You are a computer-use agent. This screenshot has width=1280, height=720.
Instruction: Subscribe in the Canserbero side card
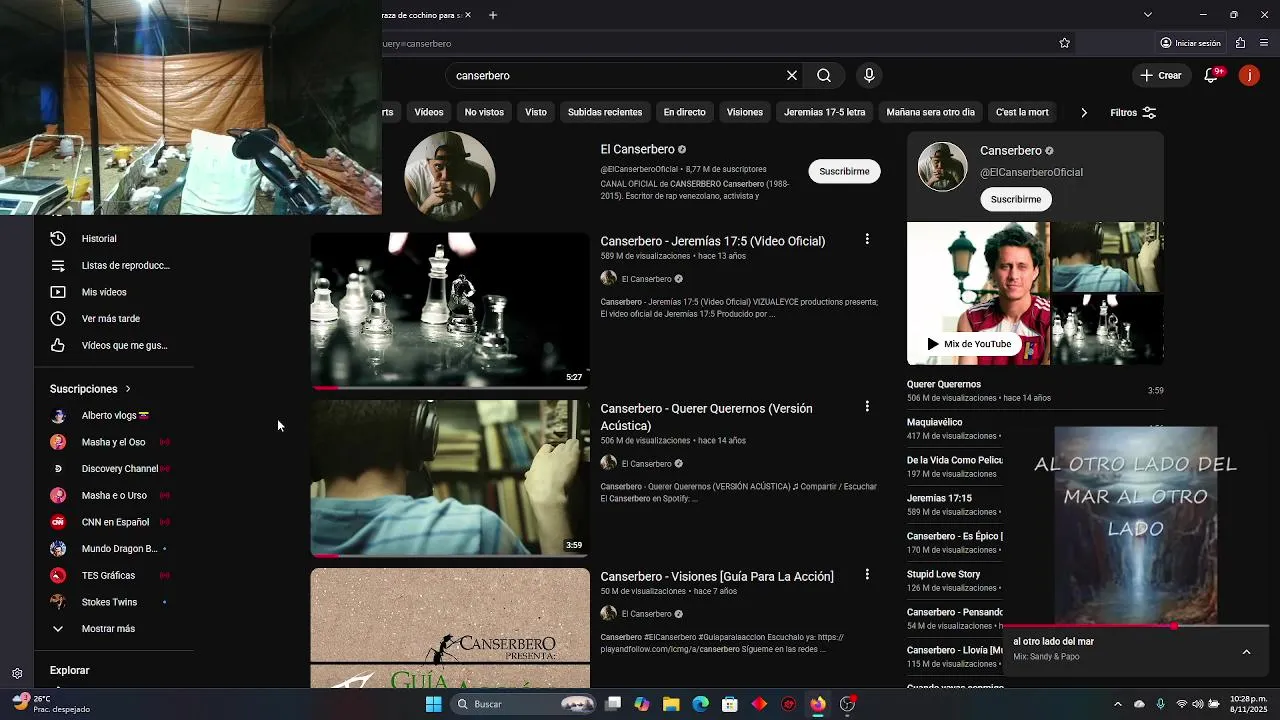click(1016, 199)
